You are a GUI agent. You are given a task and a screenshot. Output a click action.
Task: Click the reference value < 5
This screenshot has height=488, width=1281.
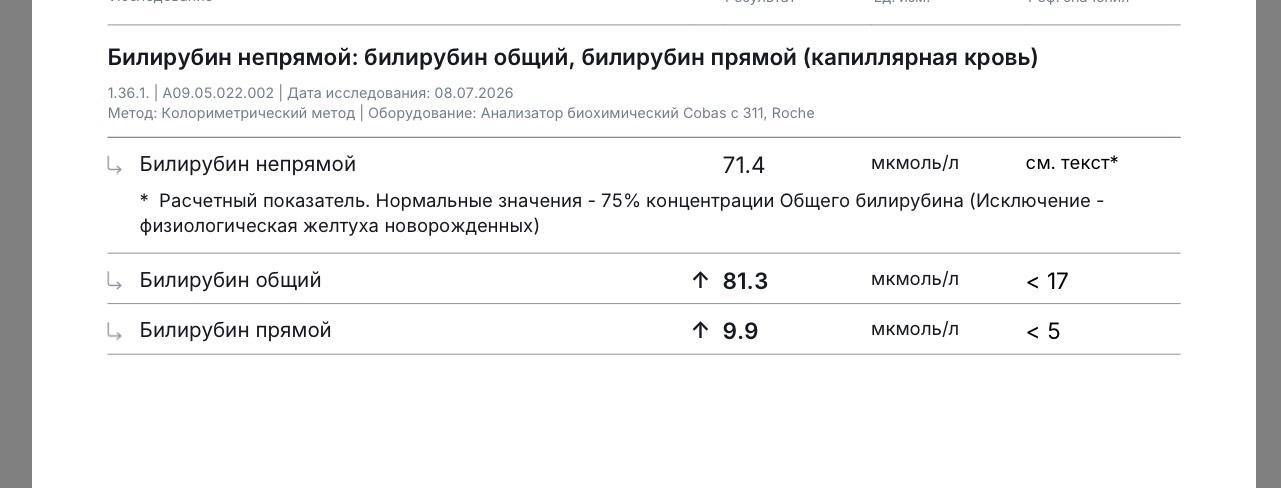(1043, 331)
